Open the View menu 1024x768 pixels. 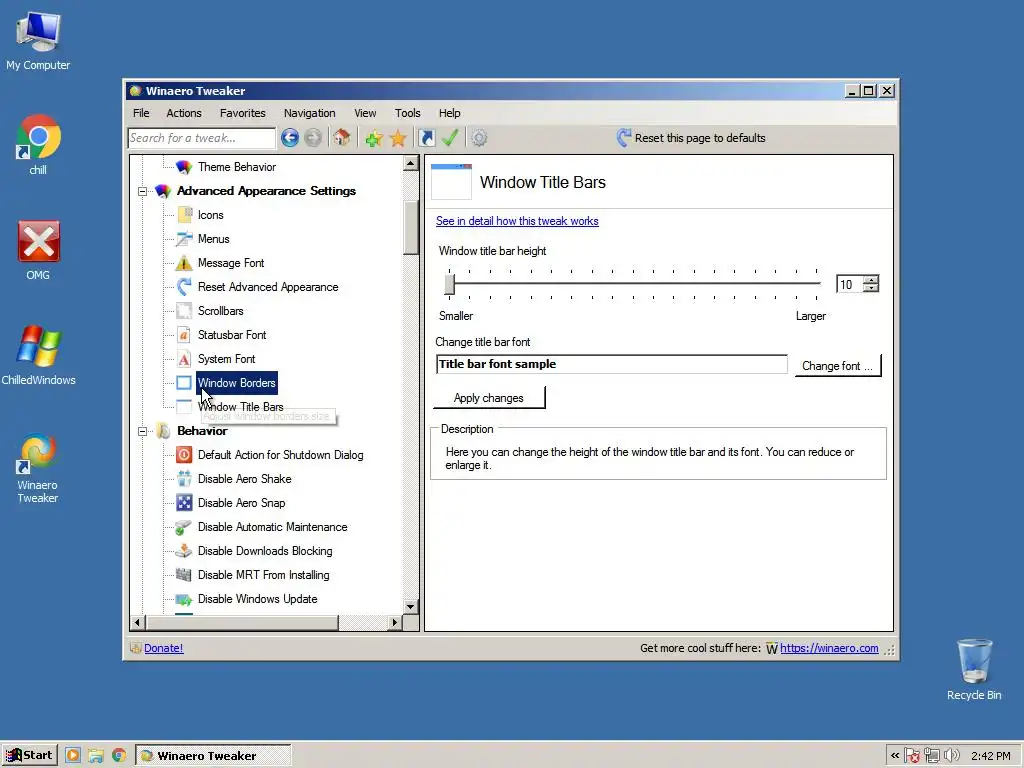tap(365, 113)
